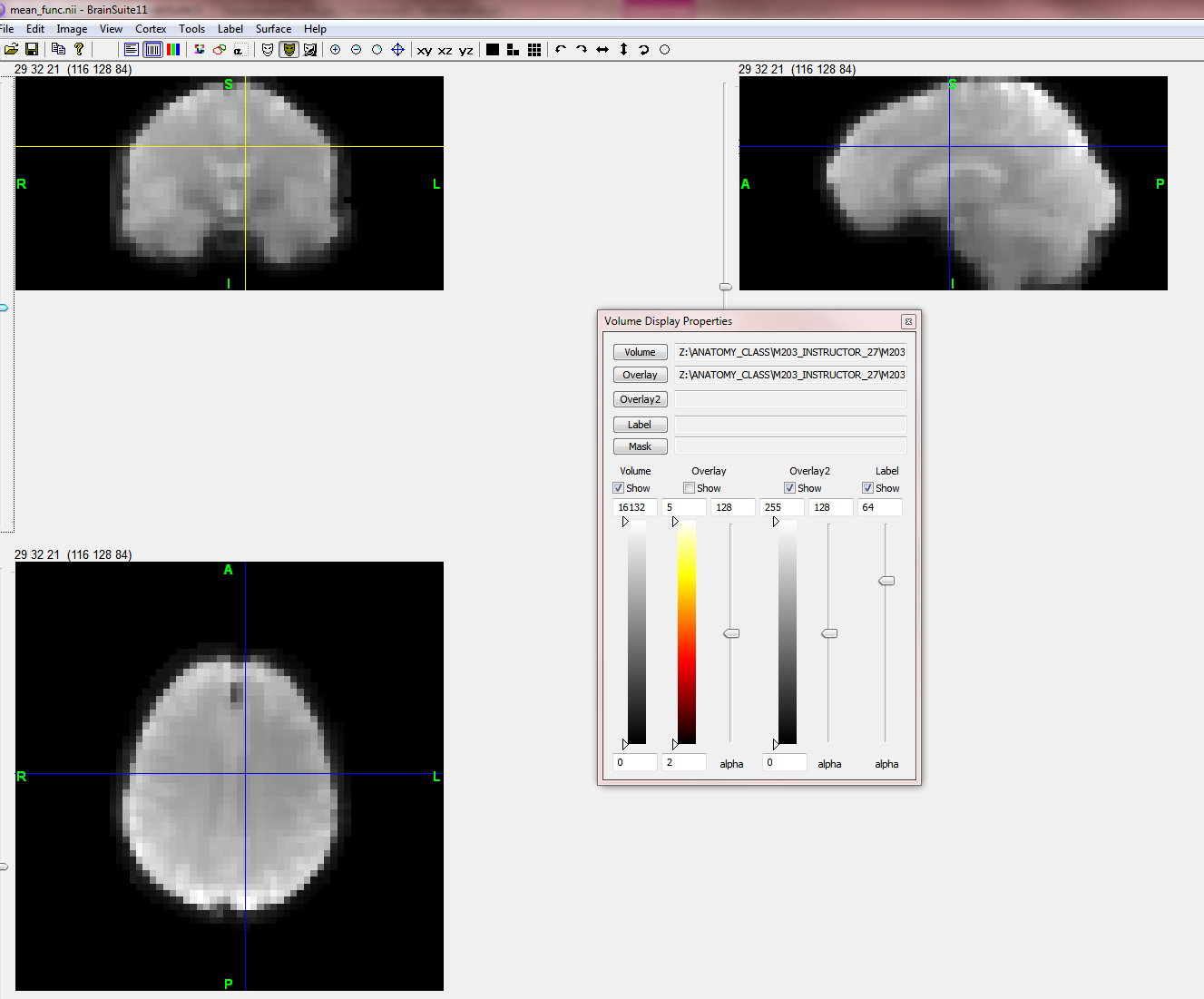This screenshot has width=1204, height=999.
Task: Click the yellow question mark help icon
Action: [x=79, y=49]
